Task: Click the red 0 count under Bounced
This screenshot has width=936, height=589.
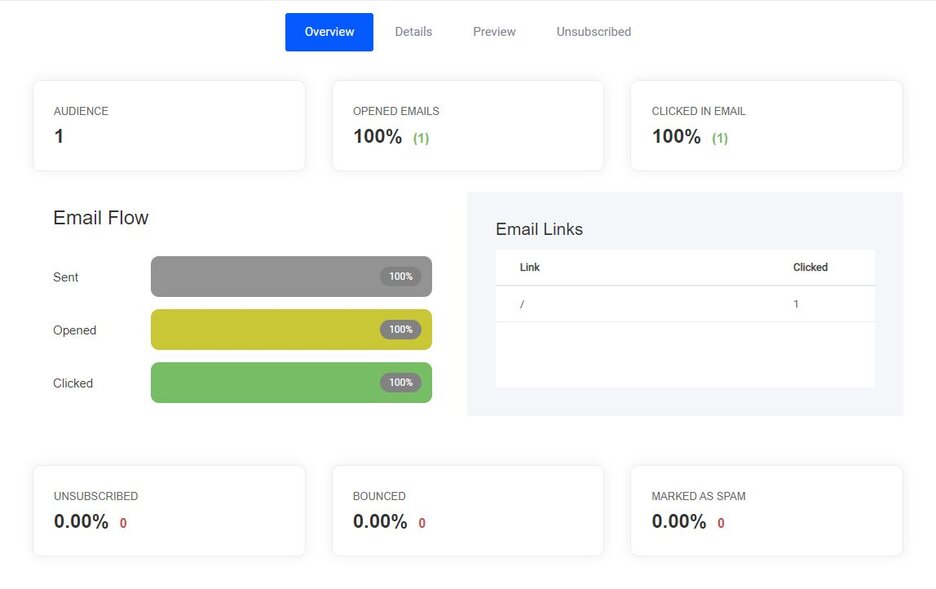Action: (422, 523)
